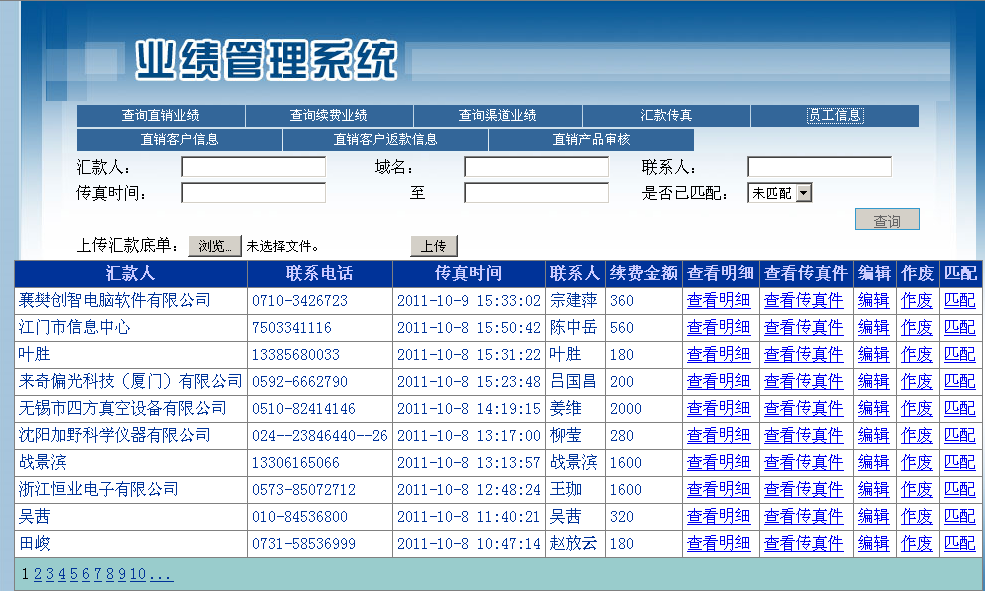Open 查询渠道业绩 menu tab
Screen dimensions: 985x591
498,116
